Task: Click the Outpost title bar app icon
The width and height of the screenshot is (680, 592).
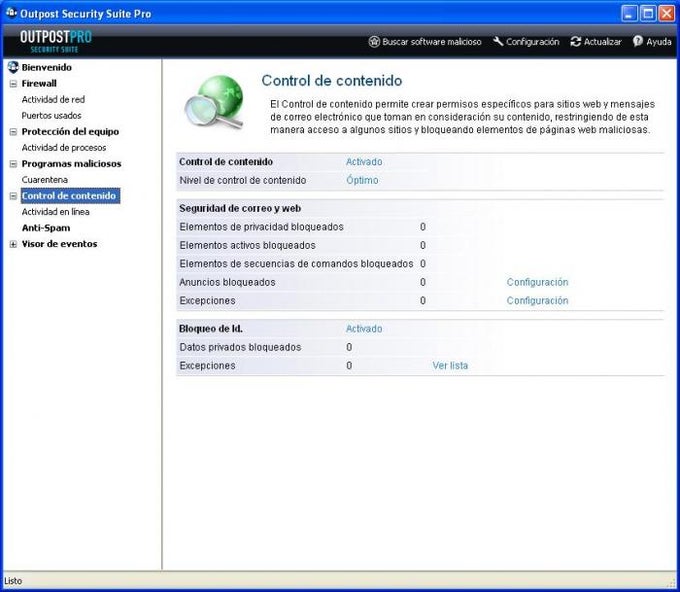Action: click(11, 13)
